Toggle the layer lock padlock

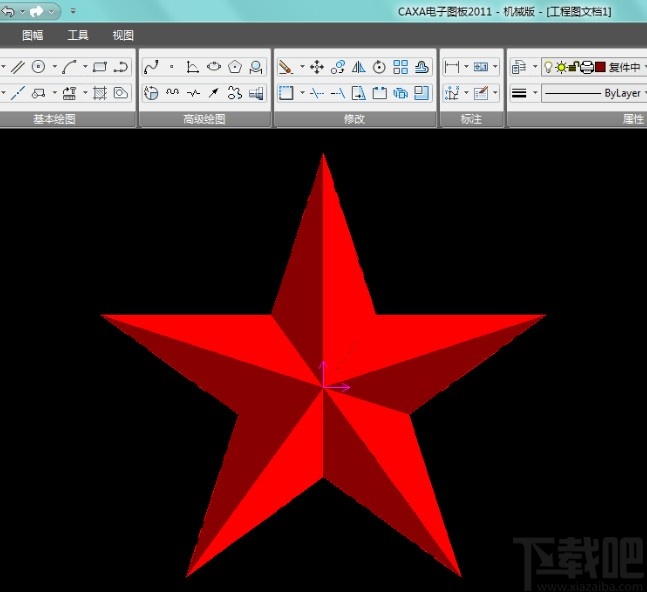click(573, 67)
